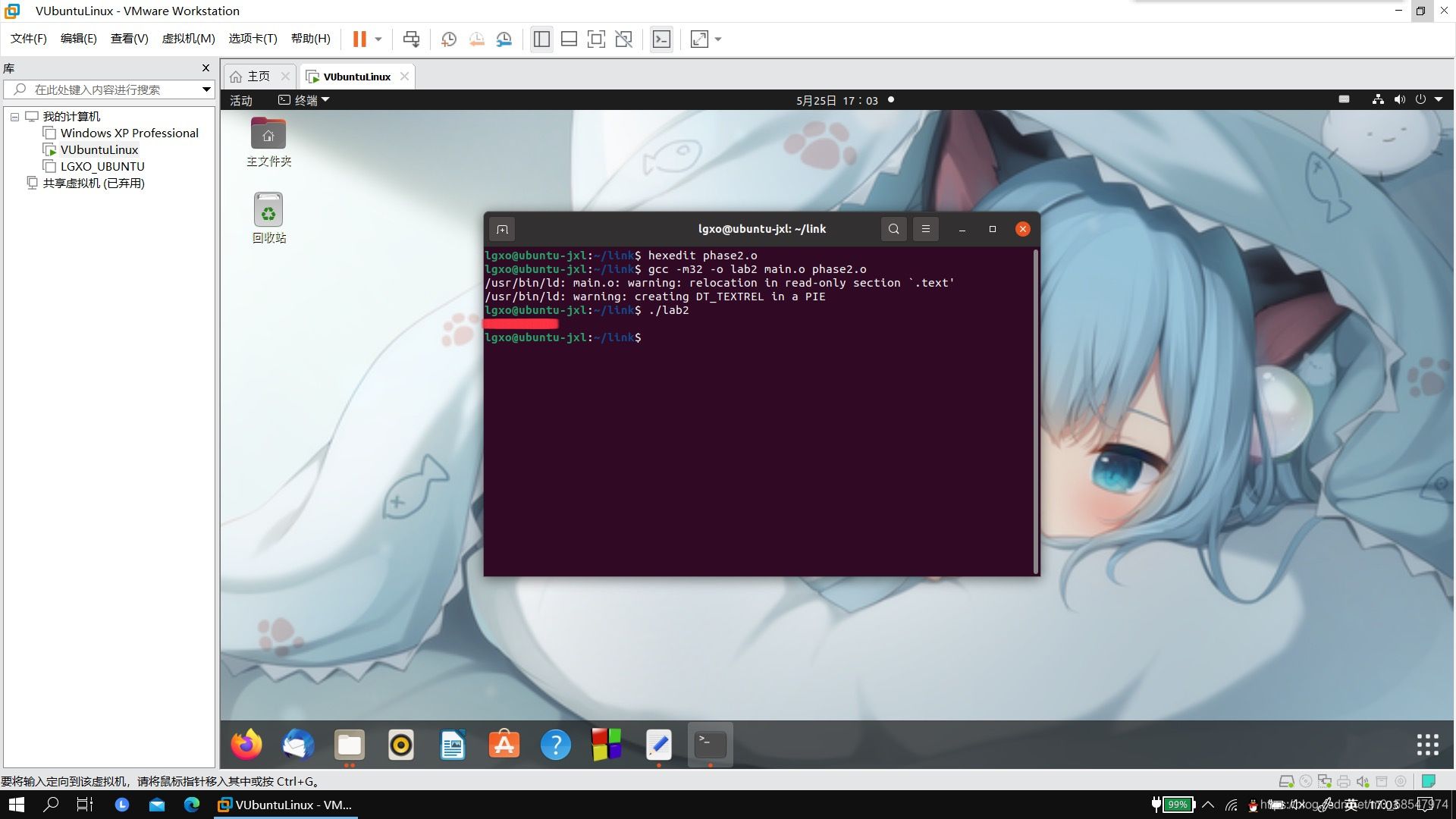Open Windows Task View

[85, 805]
